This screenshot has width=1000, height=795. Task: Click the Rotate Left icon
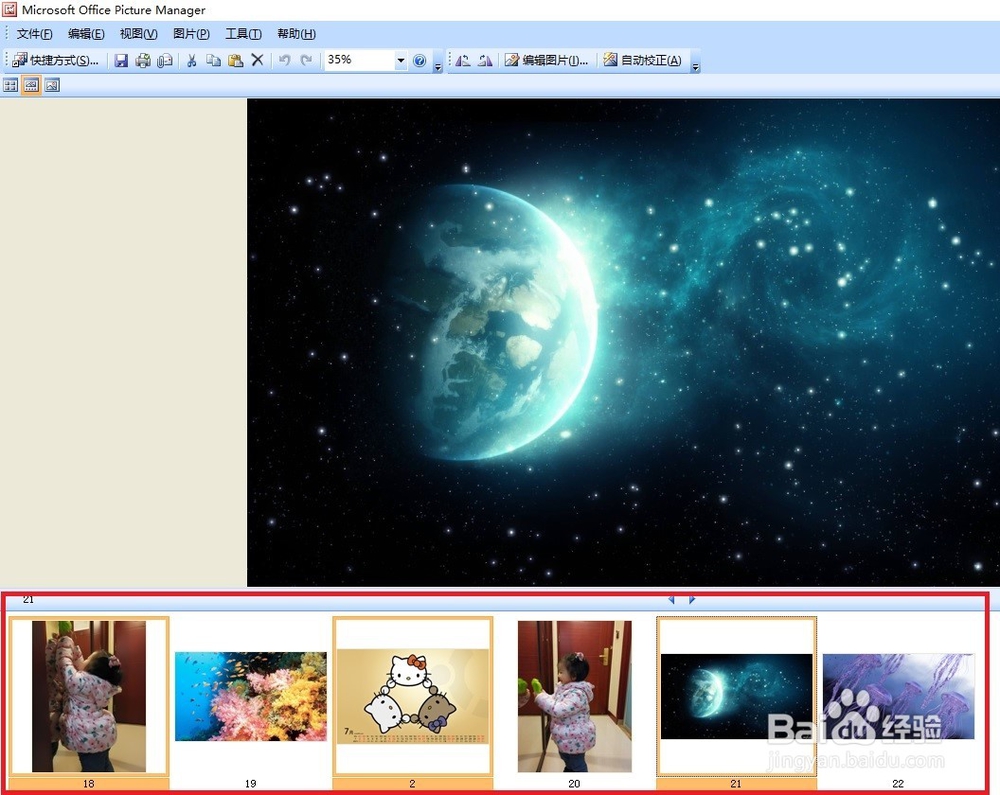tap(463, 60)
